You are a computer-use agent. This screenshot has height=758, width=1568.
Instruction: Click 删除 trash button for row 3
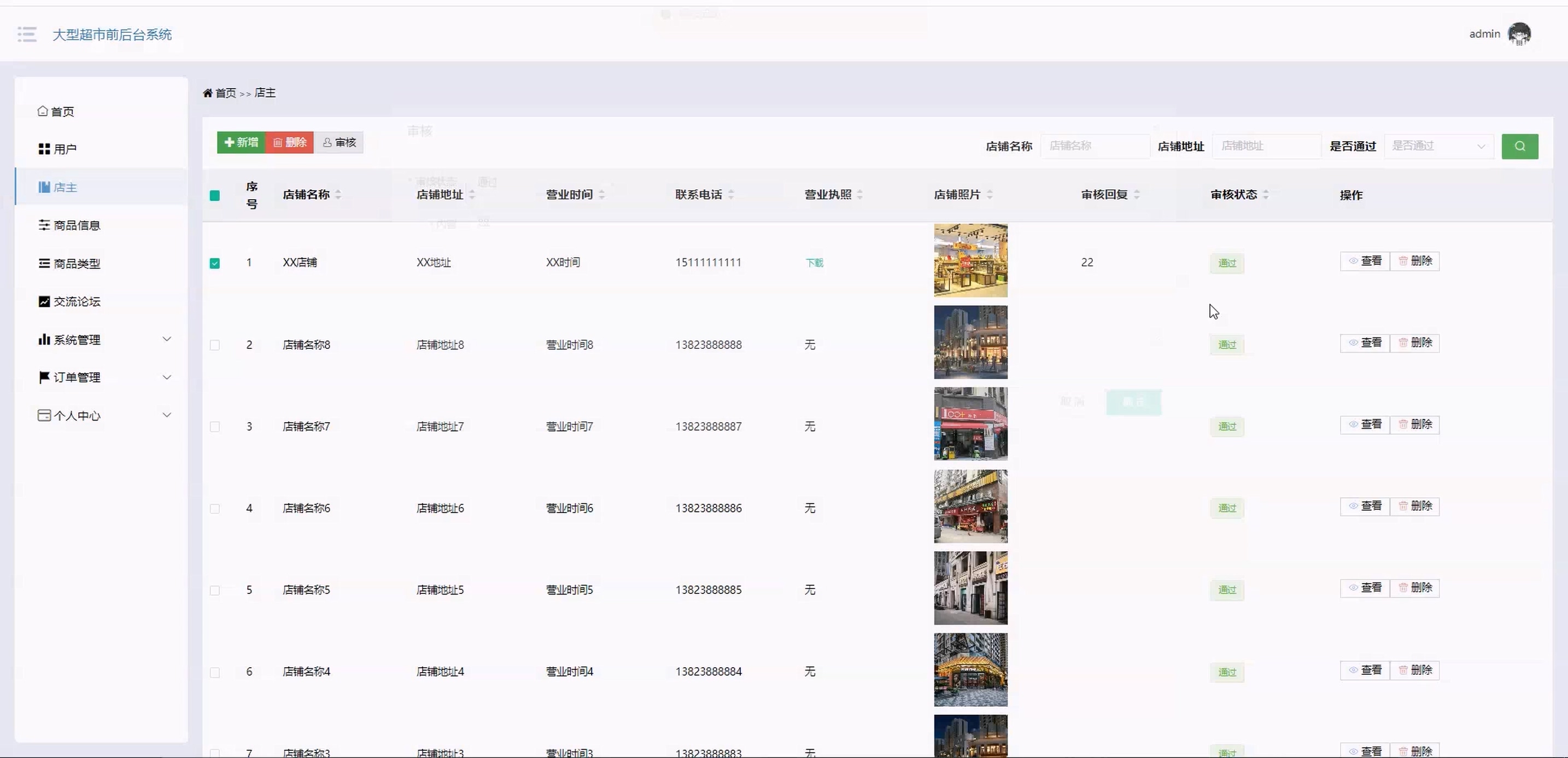(1414, 424)
